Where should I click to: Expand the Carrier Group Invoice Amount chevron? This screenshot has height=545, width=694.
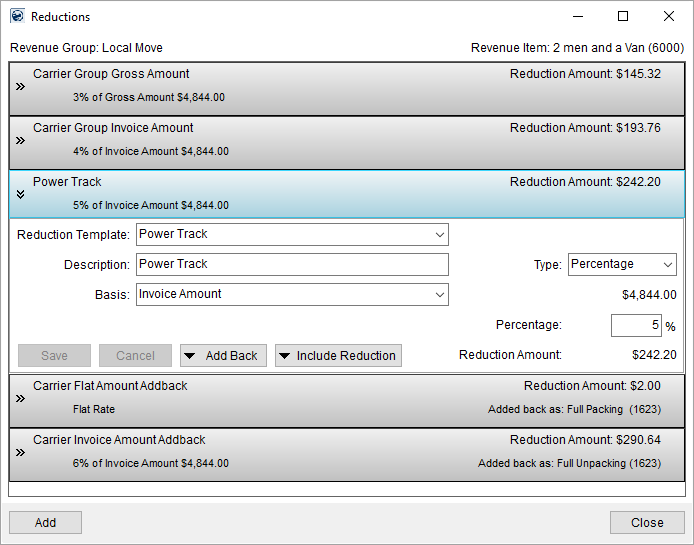point(20,141)
